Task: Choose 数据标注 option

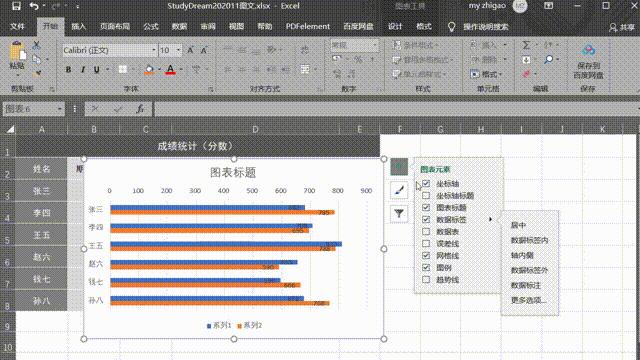Action: point(526,285)
